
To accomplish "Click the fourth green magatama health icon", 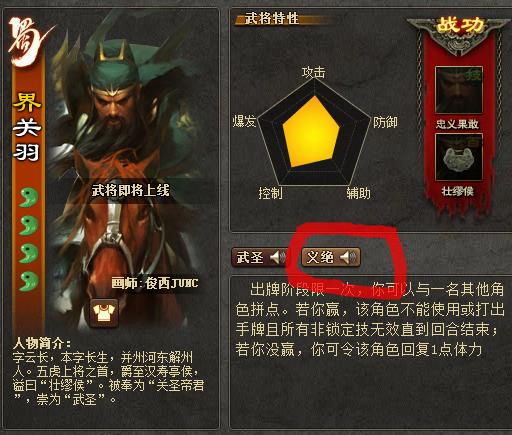I will (x=28, y=281).
